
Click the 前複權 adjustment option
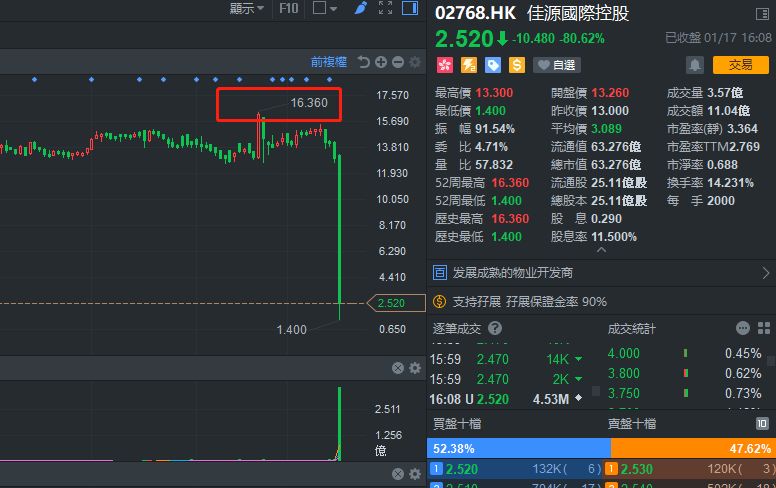pyautogui.click(x=328, y=62)
